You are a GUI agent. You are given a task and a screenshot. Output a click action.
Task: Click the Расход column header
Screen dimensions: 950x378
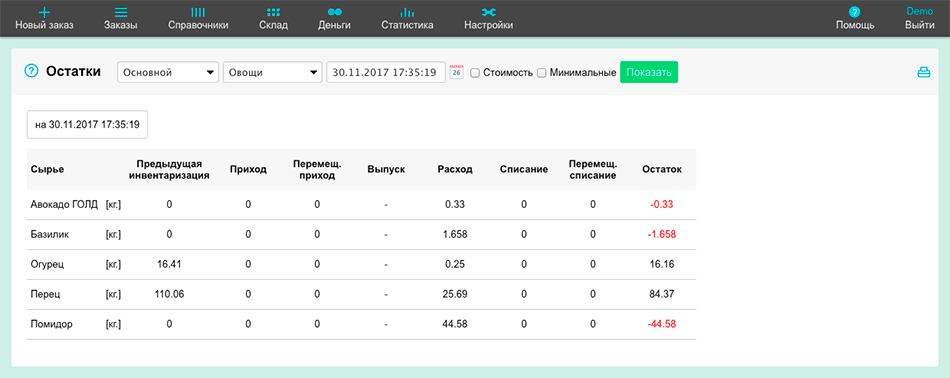coord(455,170)
